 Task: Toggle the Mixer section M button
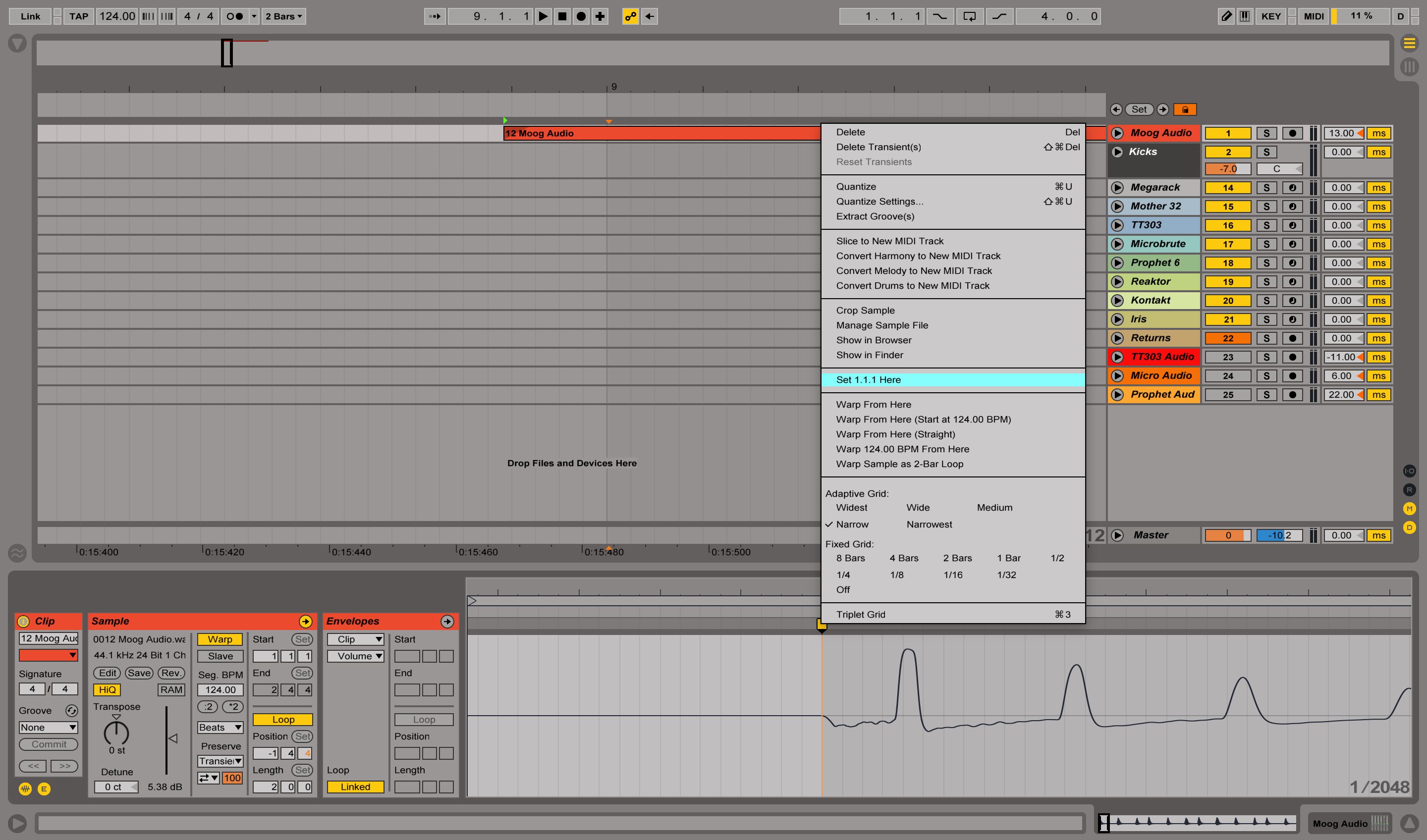tap(1410, 508)
